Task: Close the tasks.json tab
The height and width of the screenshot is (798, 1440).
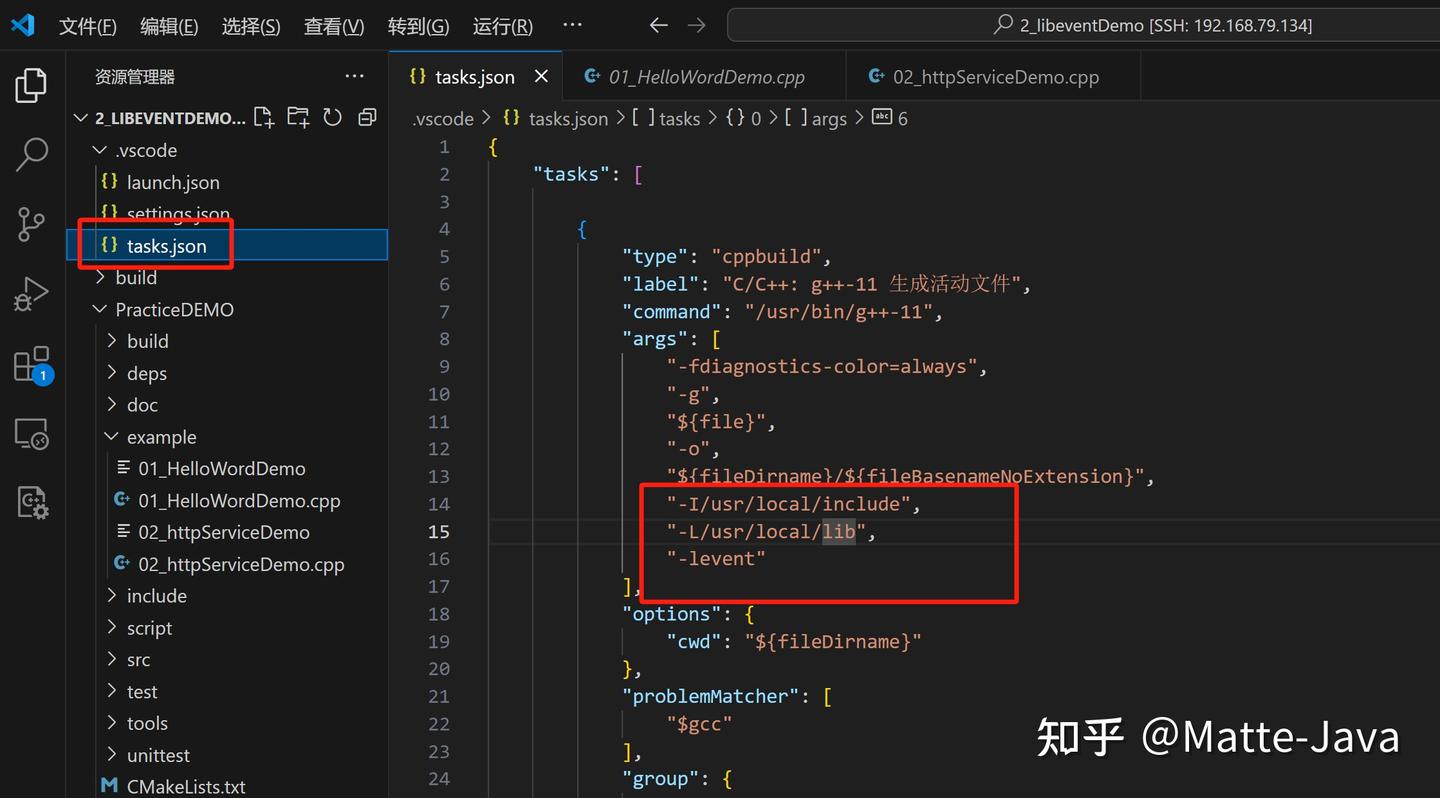Action: point(541,76)
